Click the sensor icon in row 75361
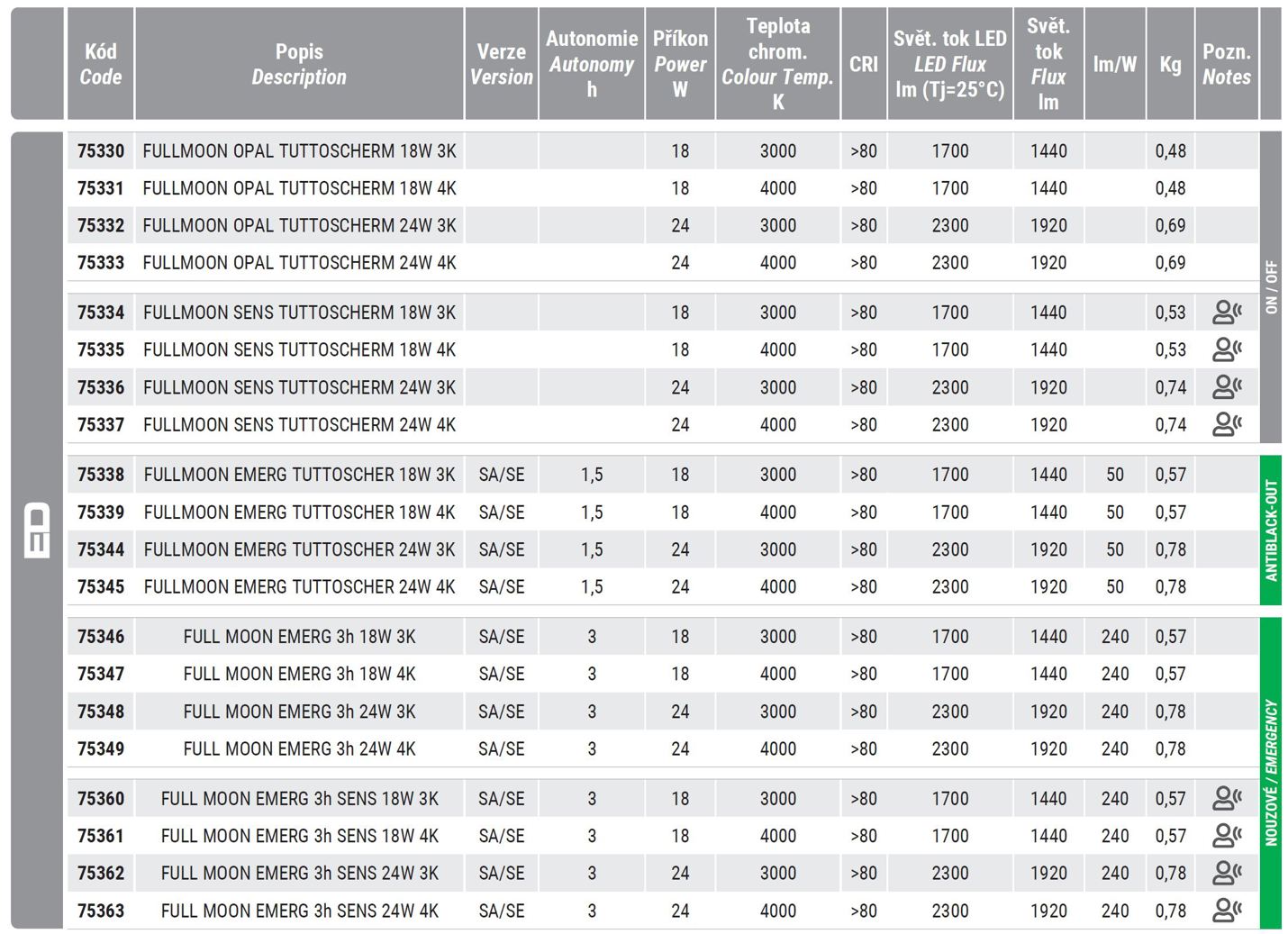 pos(1227,836)
